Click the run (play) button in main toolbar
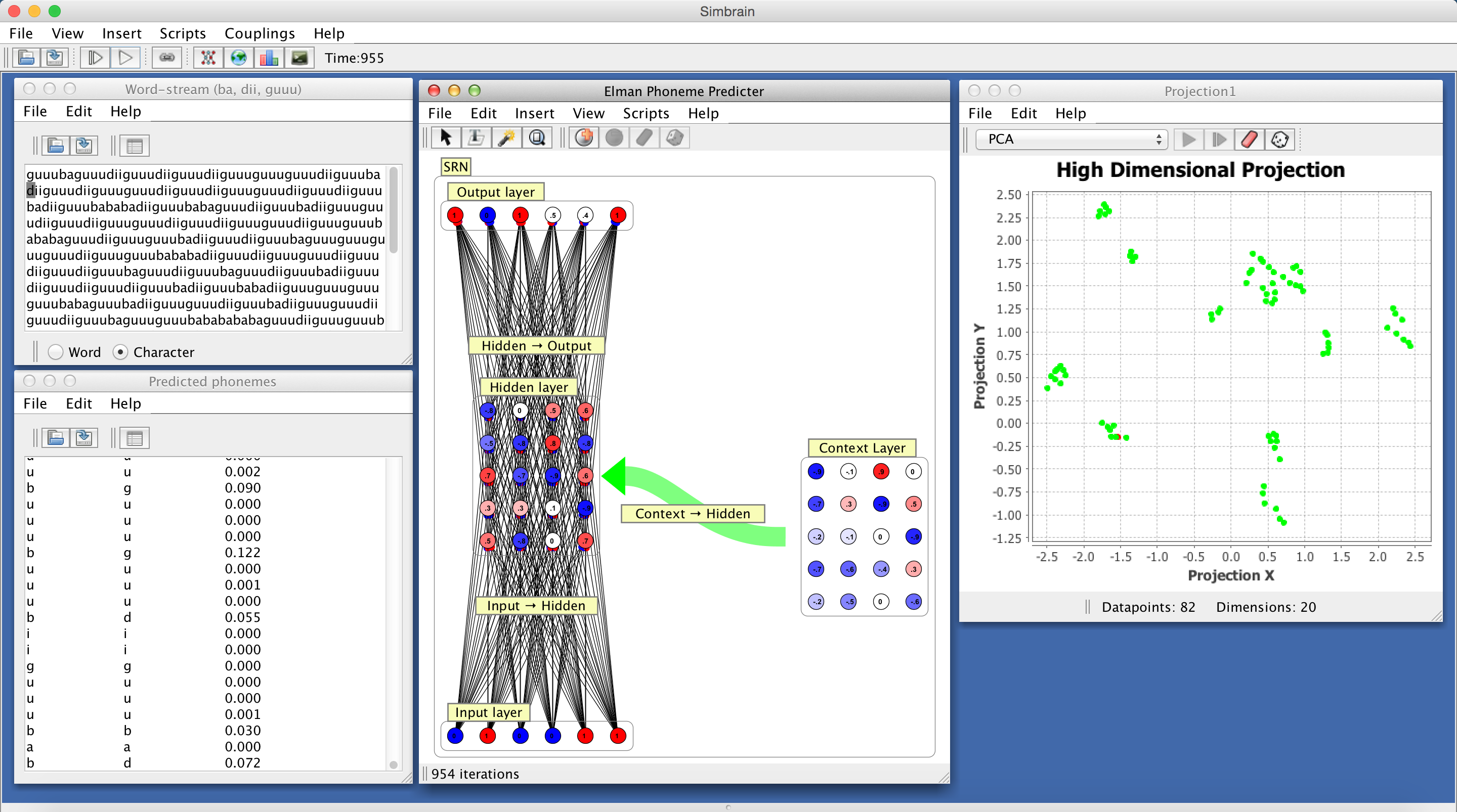The width and height of the screenshot is (1457, 812). pos(125,58)
